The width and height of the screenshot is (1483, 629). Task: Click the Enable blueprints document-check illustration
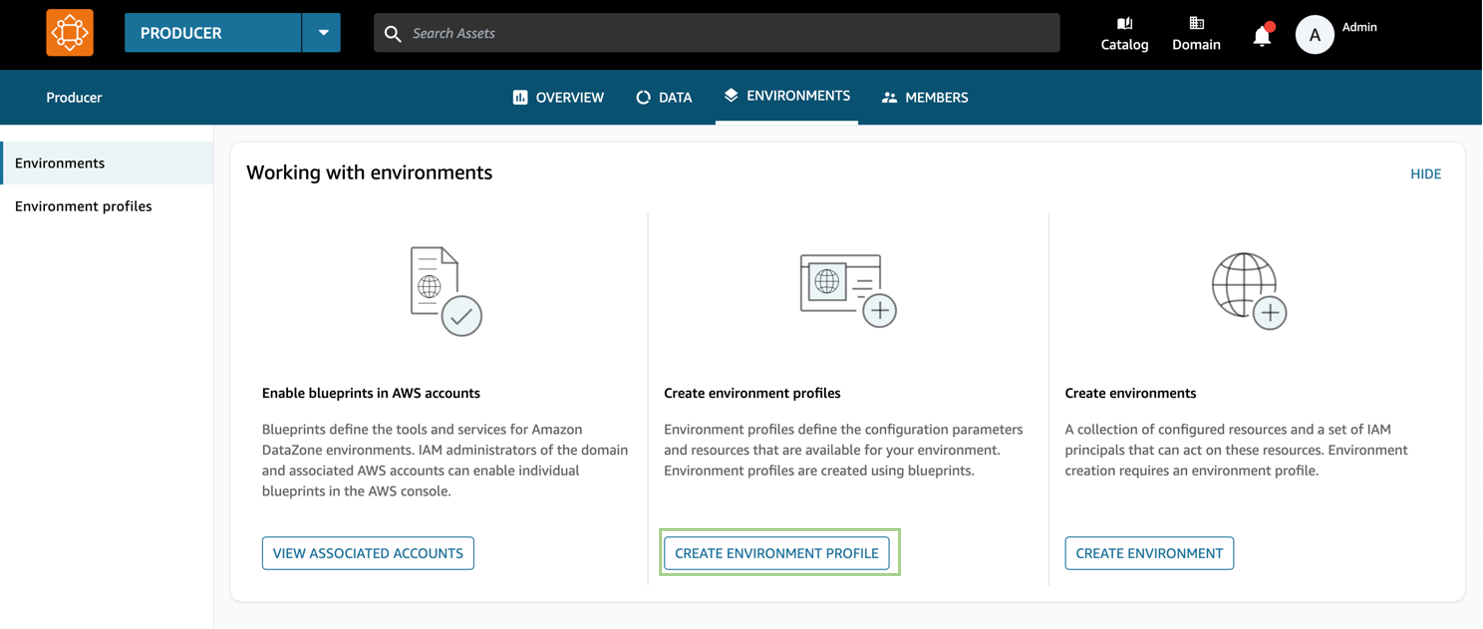pos(446,291)
